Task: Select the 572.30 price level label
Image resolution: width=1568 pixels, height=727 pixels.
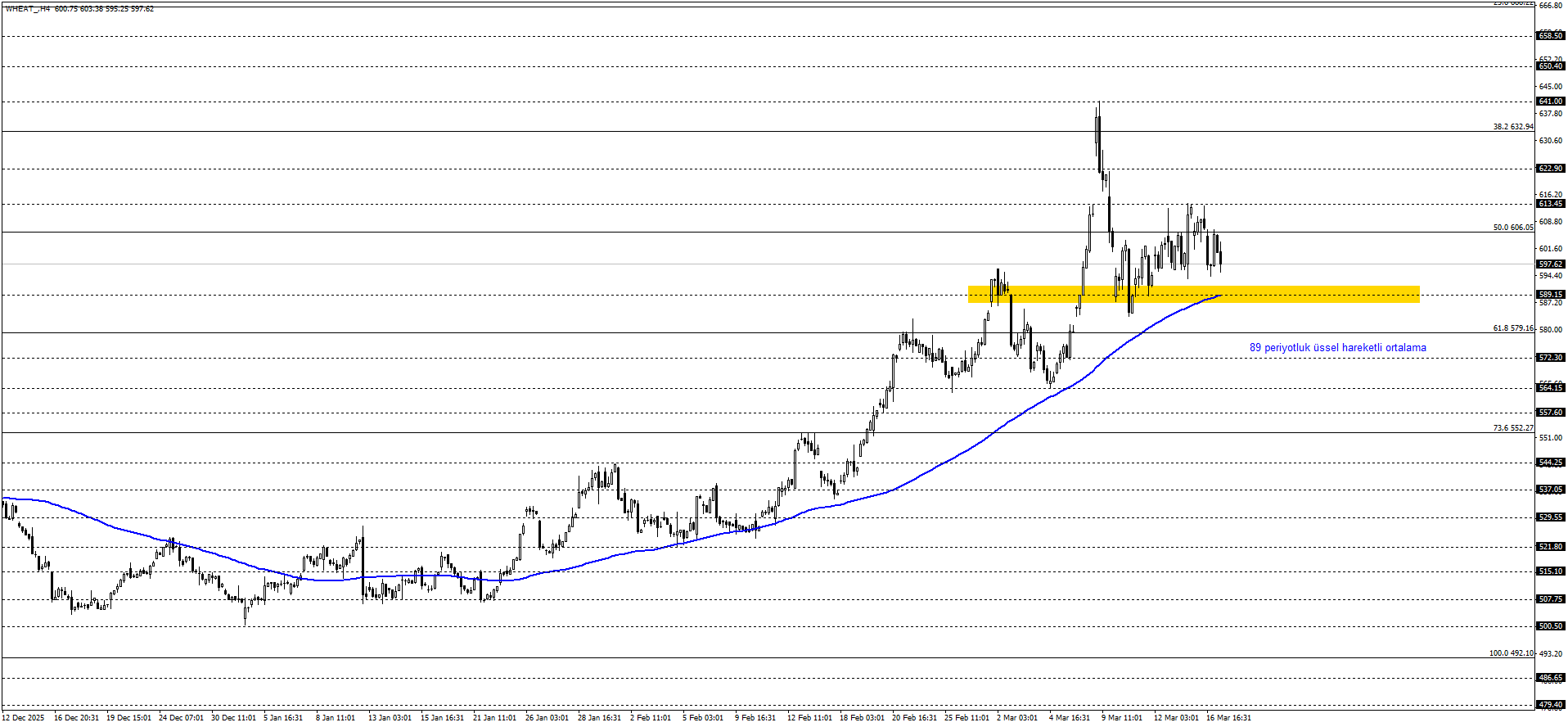Action: pyautogui.click(x=1550, y=358)
